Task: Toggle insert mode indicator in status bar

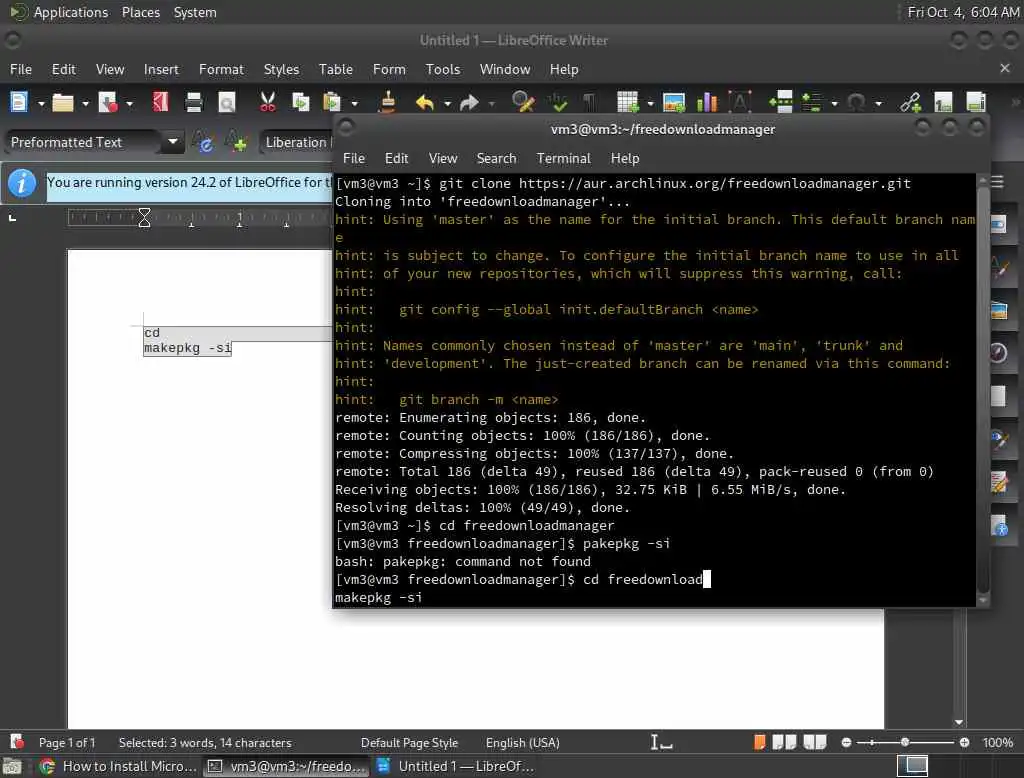Action: pyautogui.click(x=661, y=742)
